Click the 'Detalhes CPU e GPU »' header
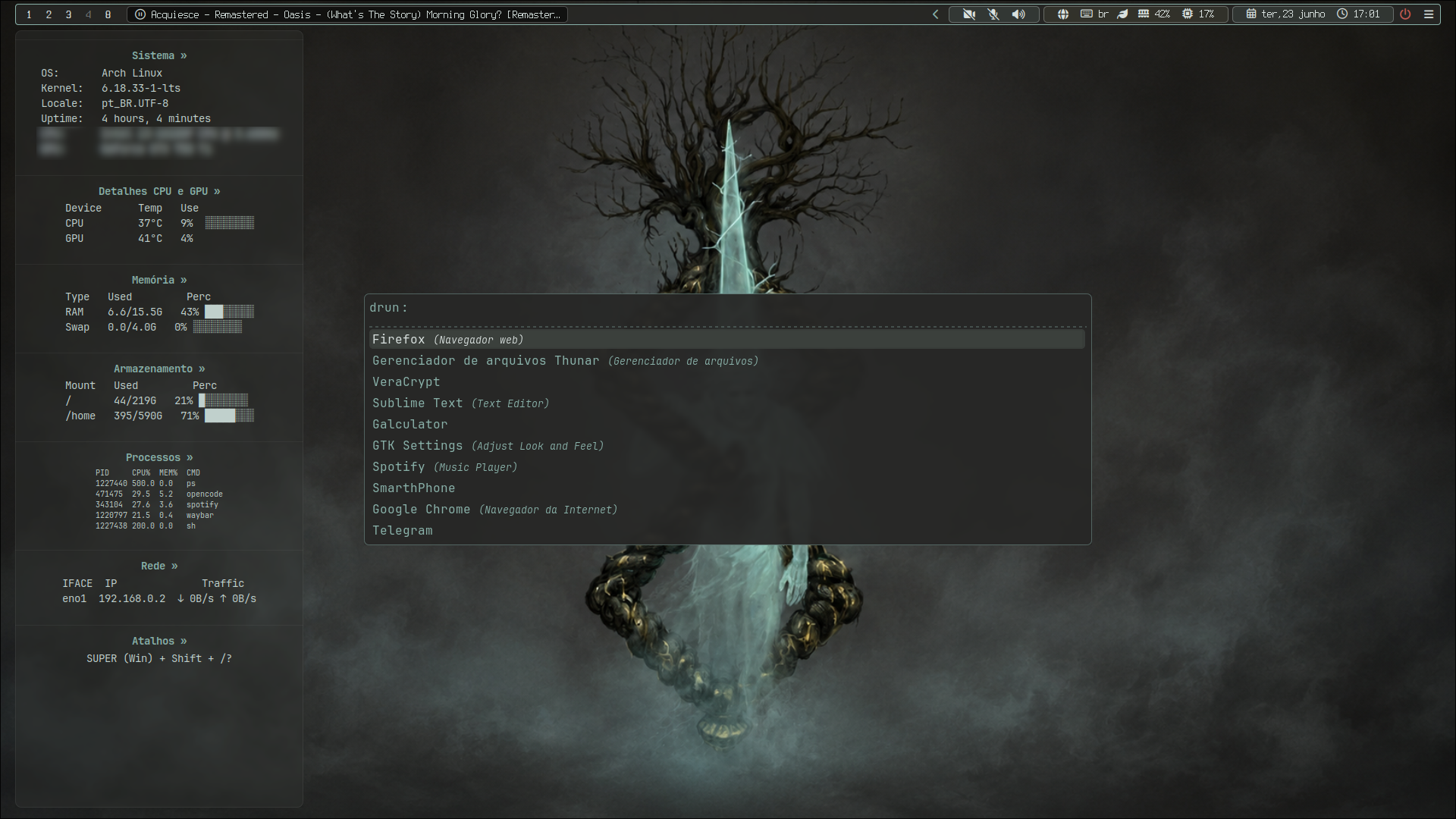The height and width of the screenshot is (819, 1456). (159, 191)
